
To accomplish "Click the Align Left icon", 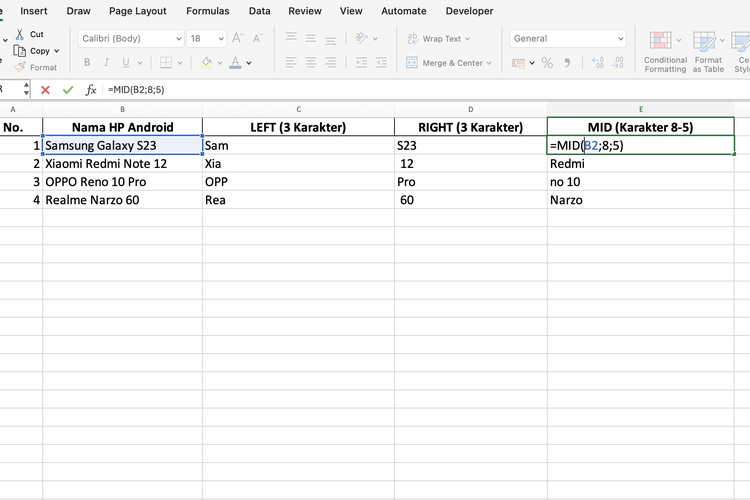I will click(291, 62).
